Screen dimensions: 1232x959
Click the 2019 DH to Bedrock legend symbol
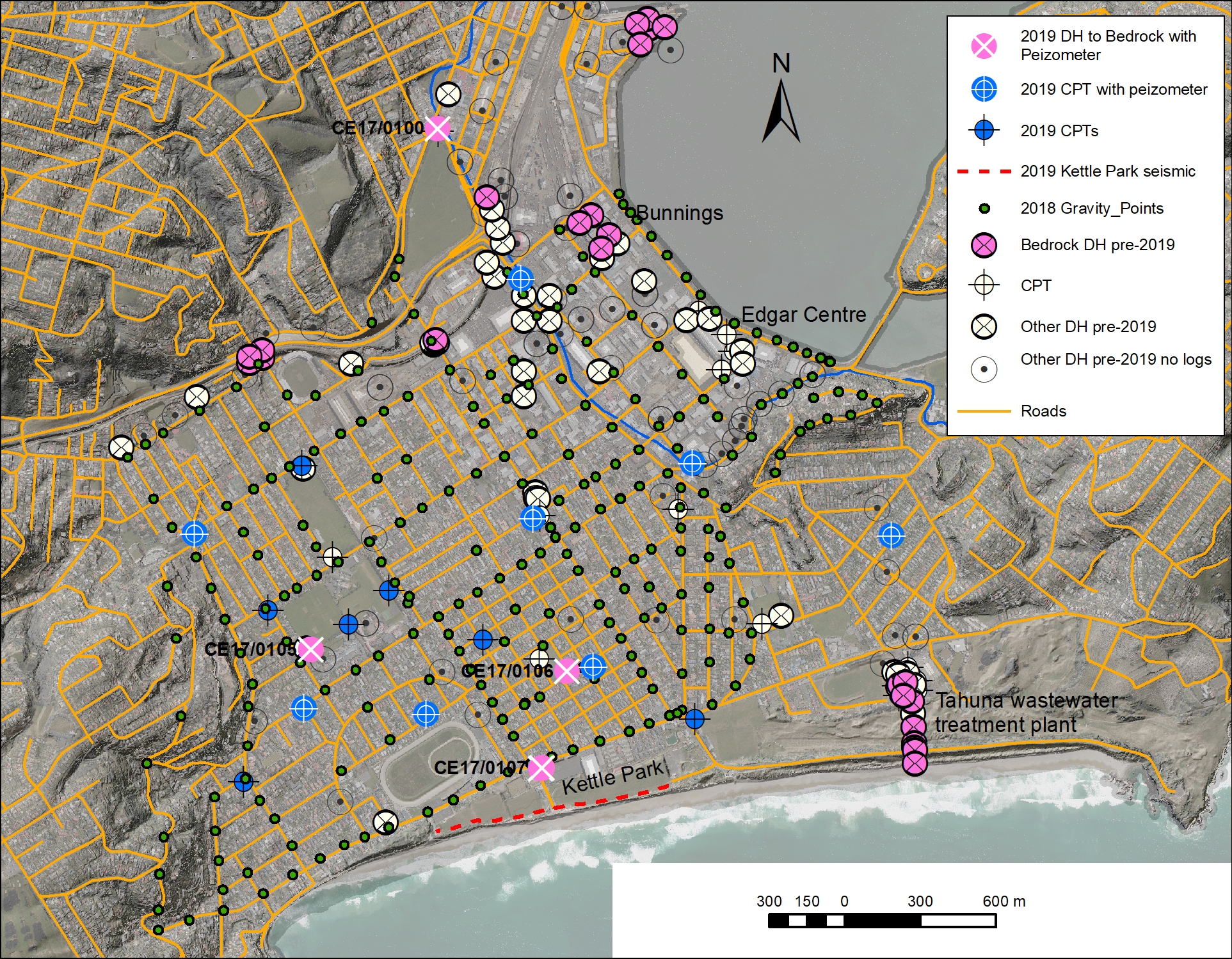tap(984, 46)
